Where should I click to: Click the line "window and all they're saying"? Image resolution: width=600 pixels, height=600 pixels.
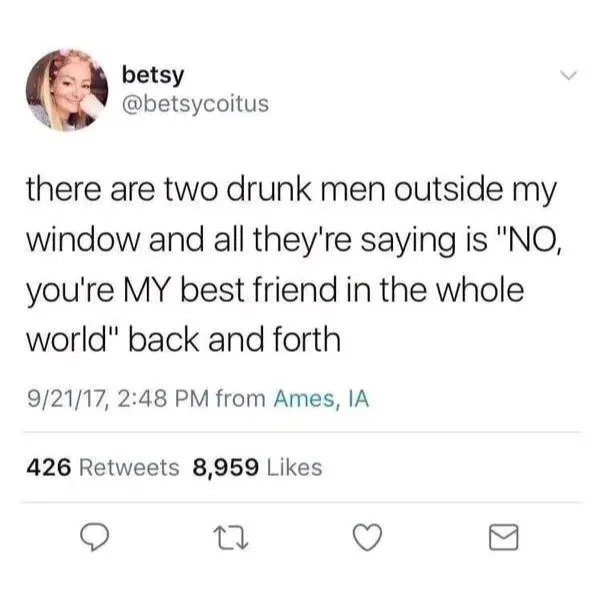coord(294,240)
